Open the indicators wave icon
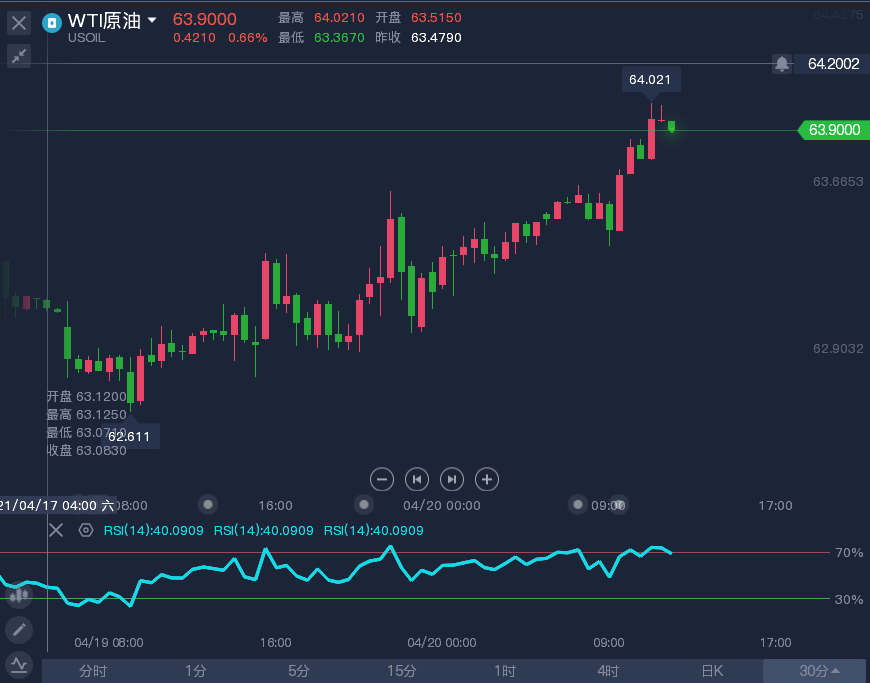The height and width of the screenshot is (683, 870). pos(19,663)
